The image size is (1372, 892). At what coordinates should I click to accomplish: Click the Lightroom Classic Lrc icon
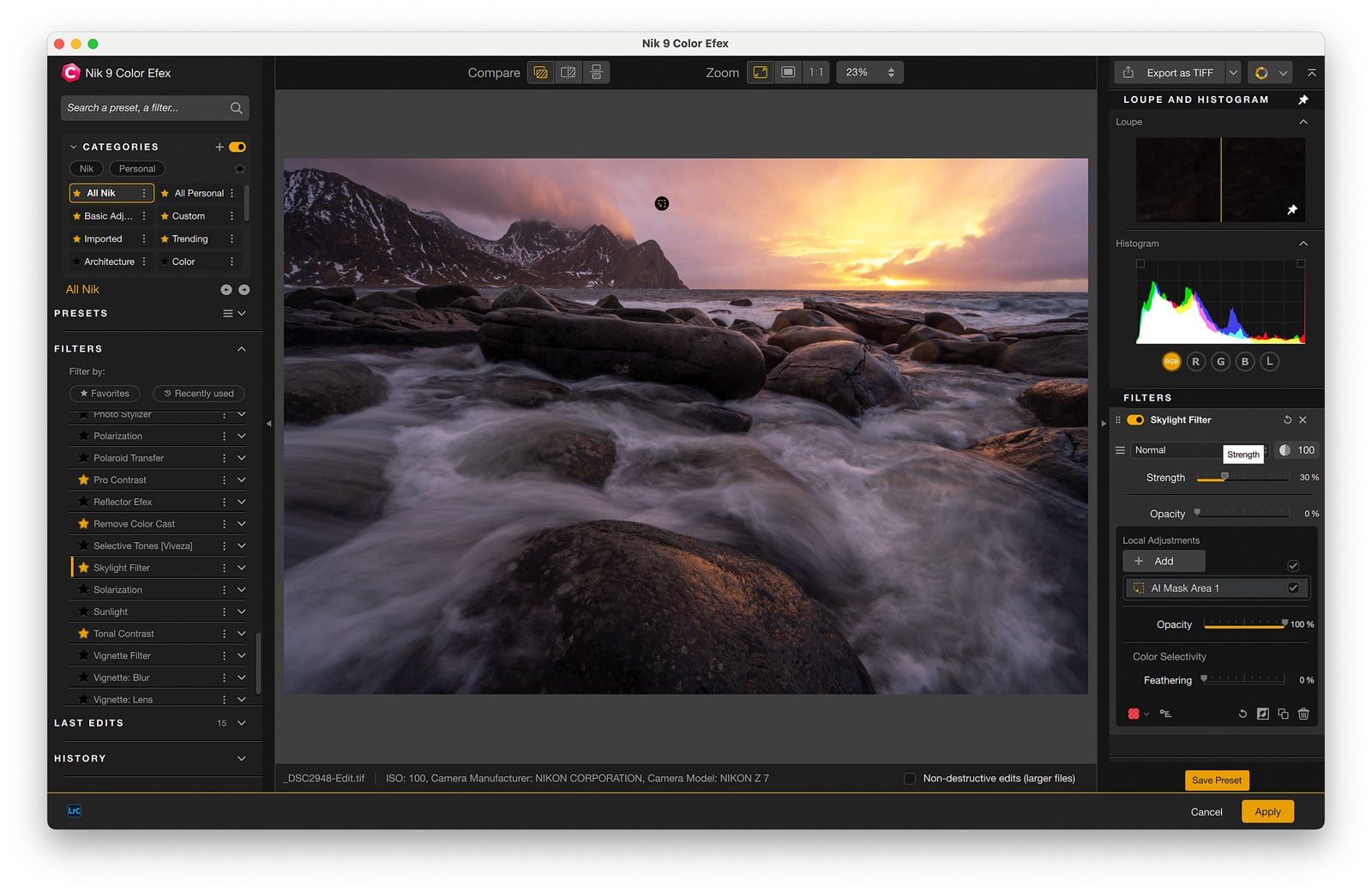pos(75,811)
